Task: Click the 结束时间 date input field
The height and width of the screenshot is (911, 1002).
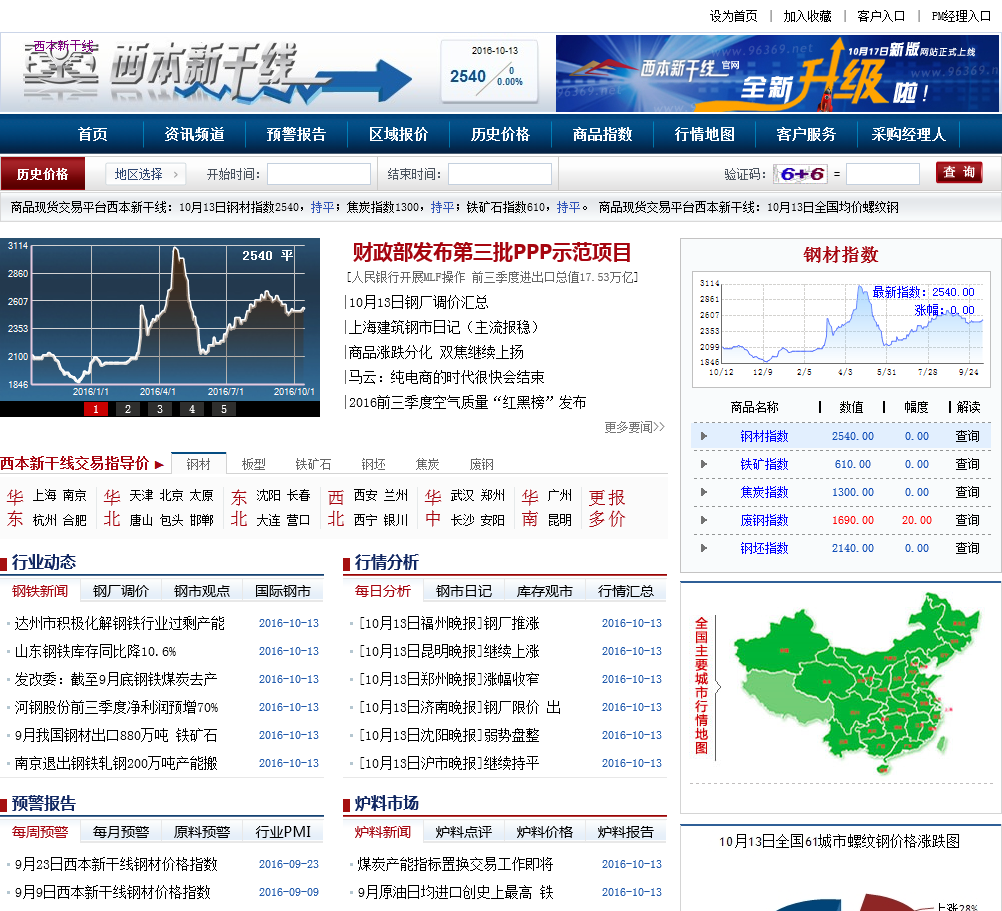Action: pyautogui.click(x=500, y=174)
